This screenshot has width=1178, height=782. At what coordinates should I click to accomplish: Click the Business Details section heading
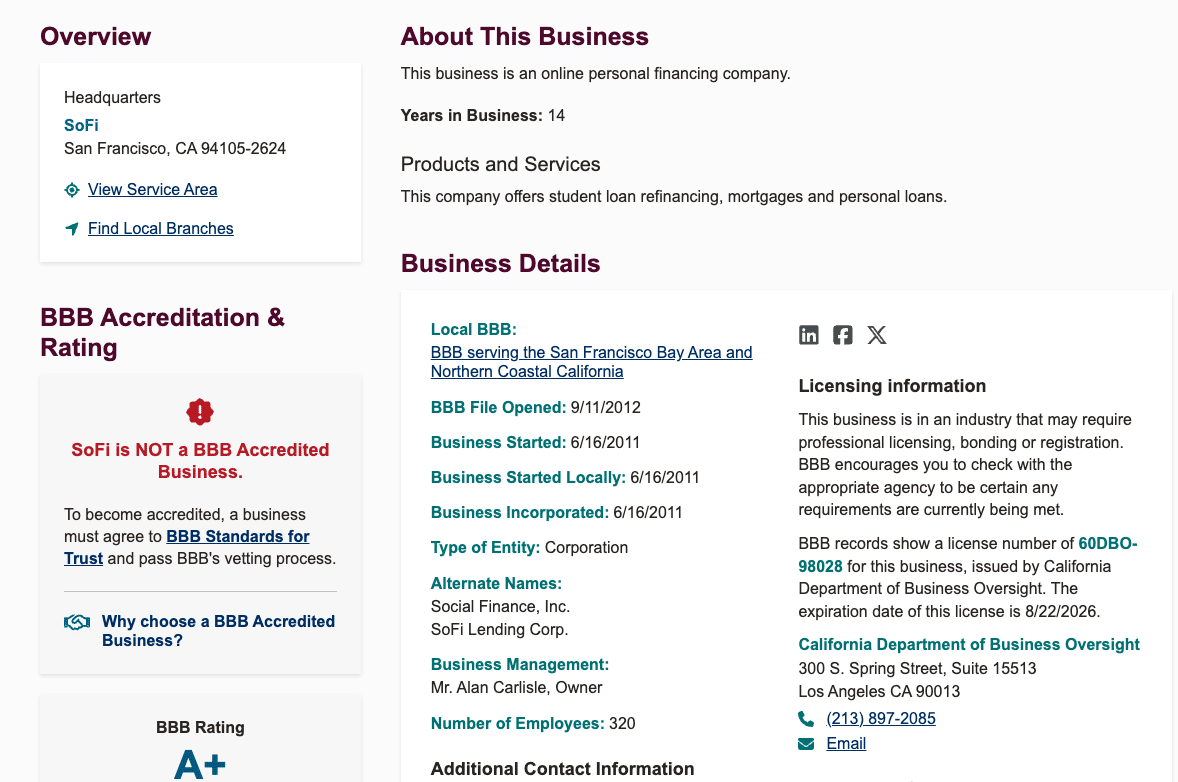(x=500, y=263)
